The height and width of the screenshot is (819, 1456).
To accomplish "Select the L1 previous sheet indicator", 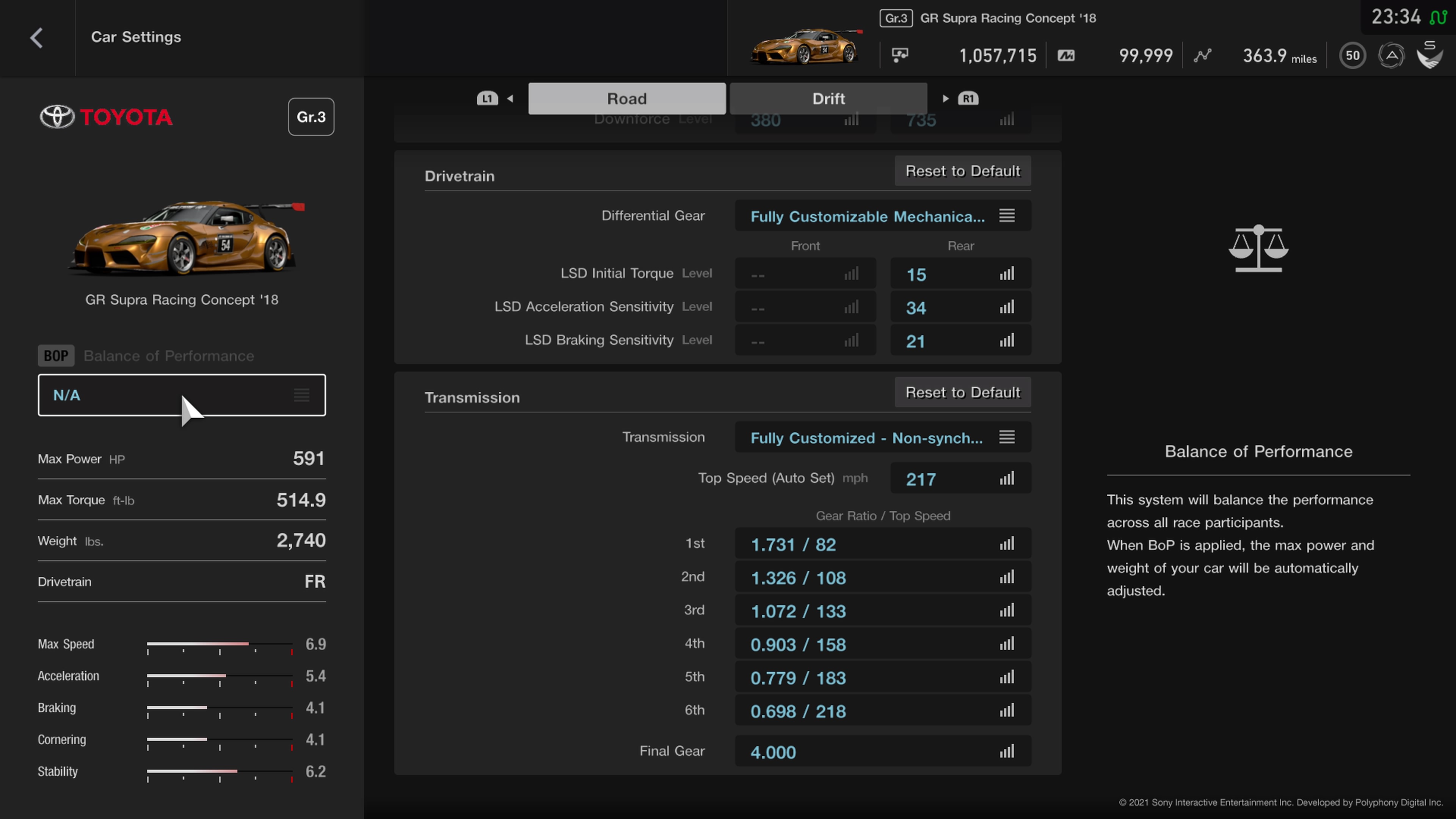I will pos(487,98).
